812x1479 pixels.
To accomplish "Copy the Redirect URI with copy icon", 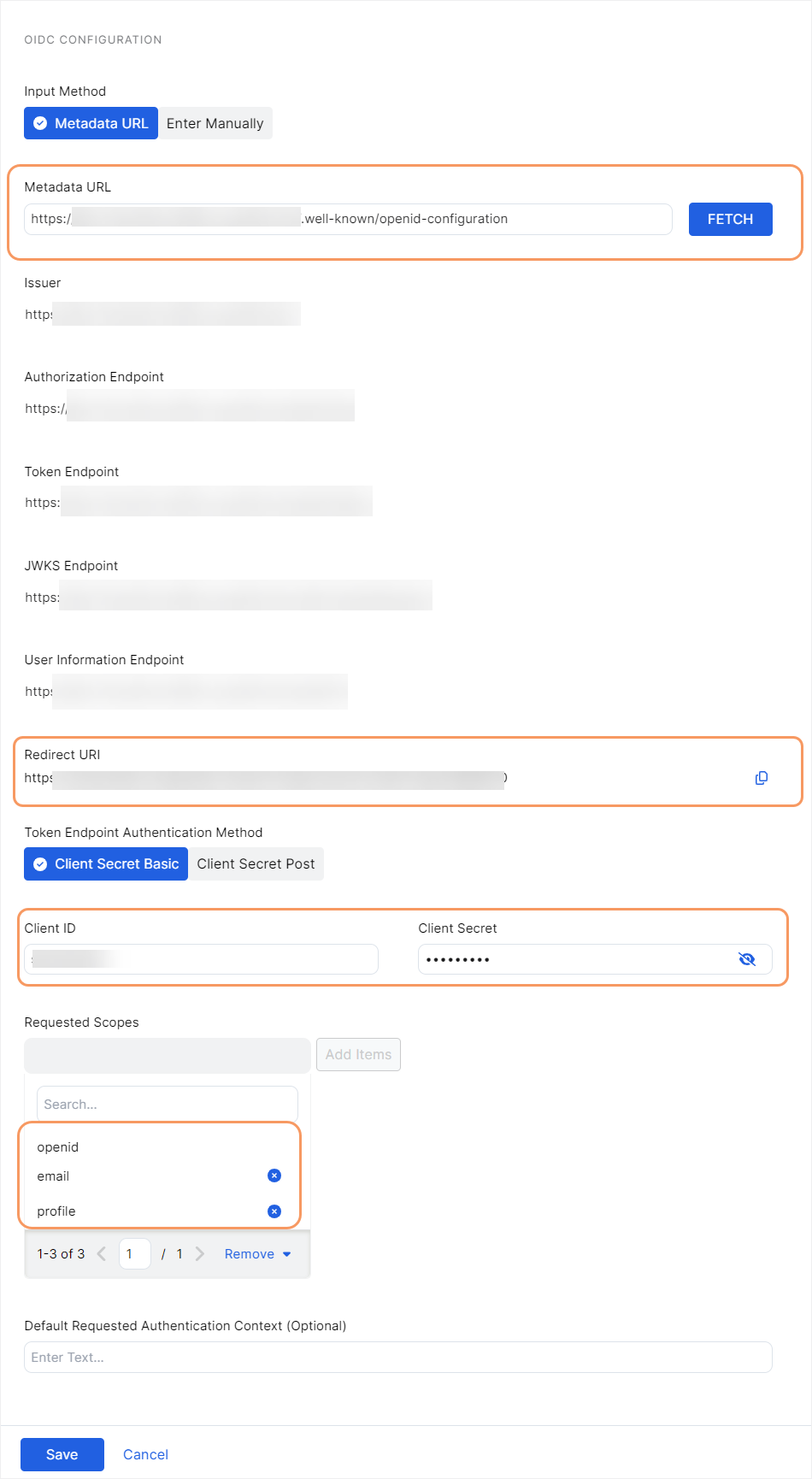I will [x=762, y=778].
